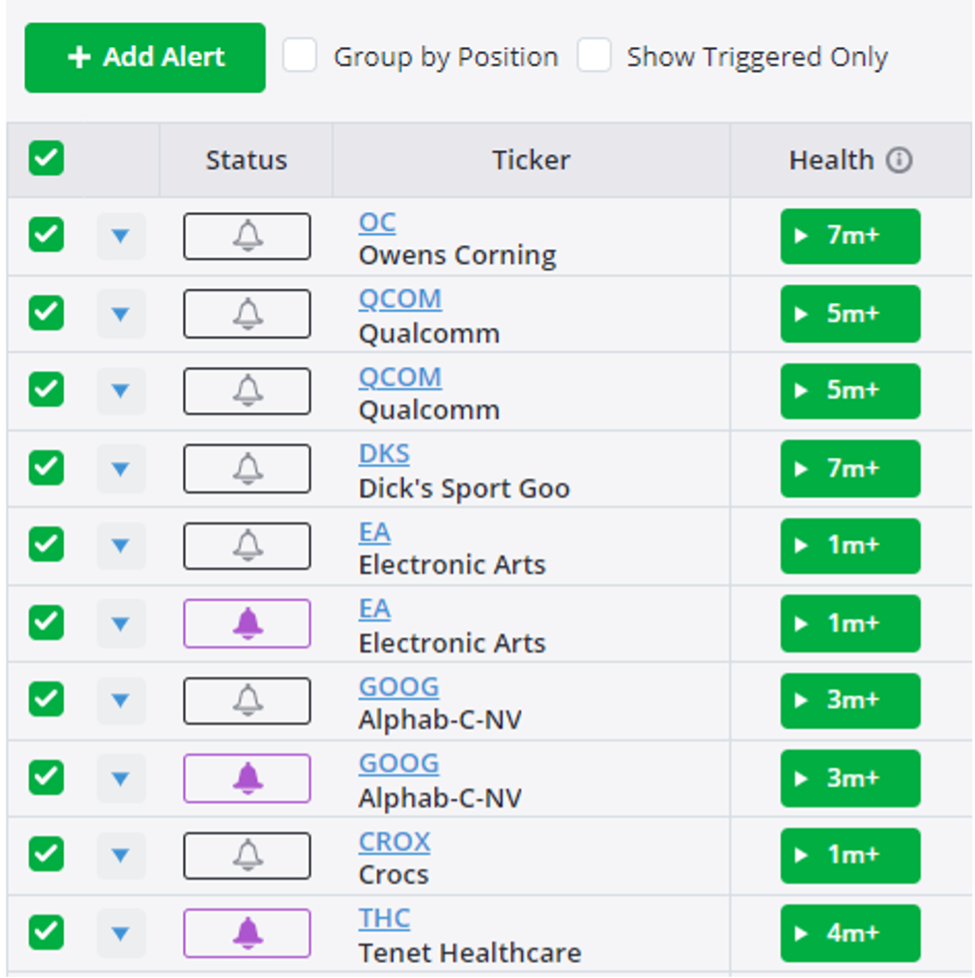975x978 pixels.
Task: Click the bell status icon for Crocs
Action: tap(247, 855)
